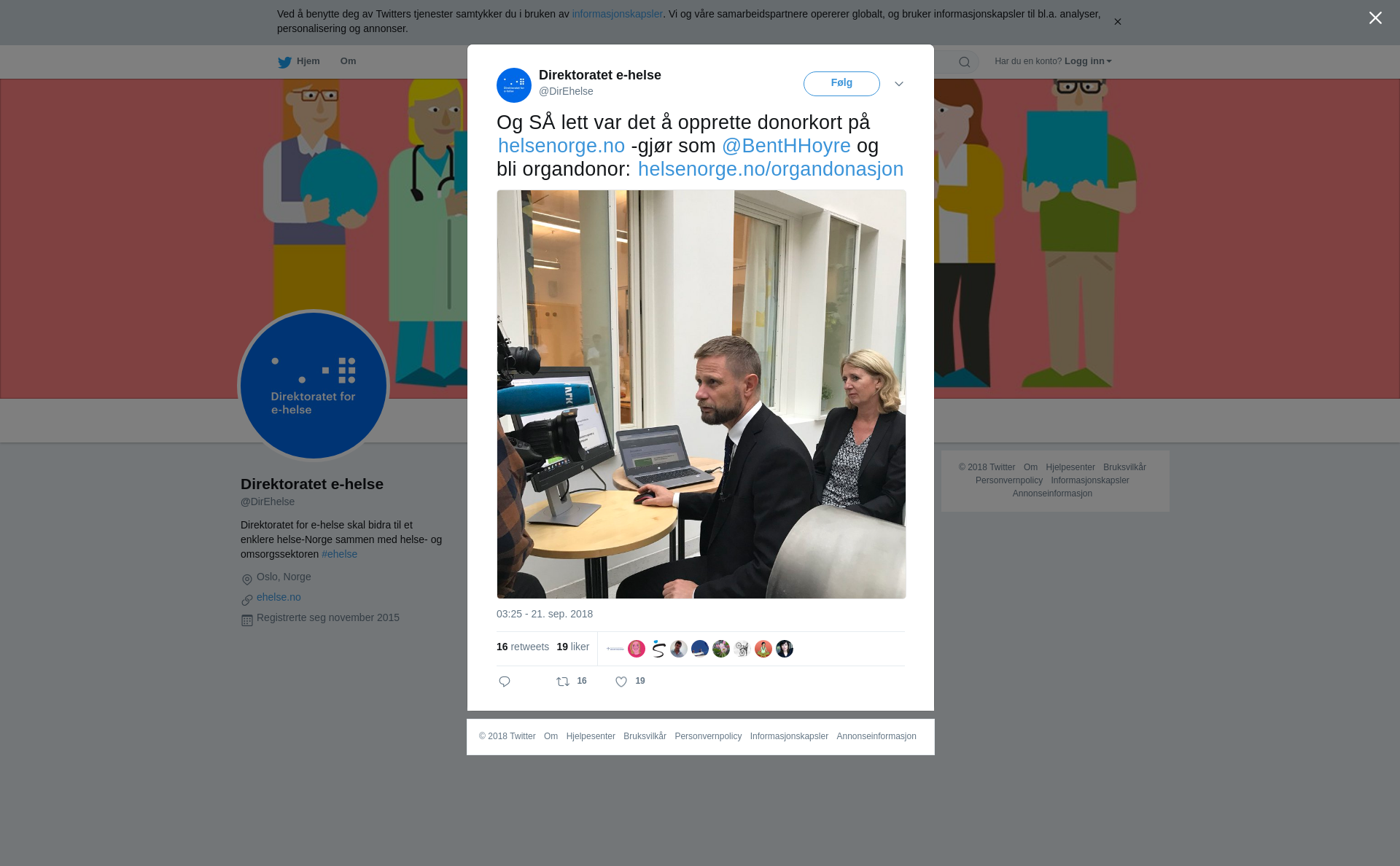Open helsenorge.no/organdonasjon link
This screenshot has width=1400, height=866.
pos(771,169)
